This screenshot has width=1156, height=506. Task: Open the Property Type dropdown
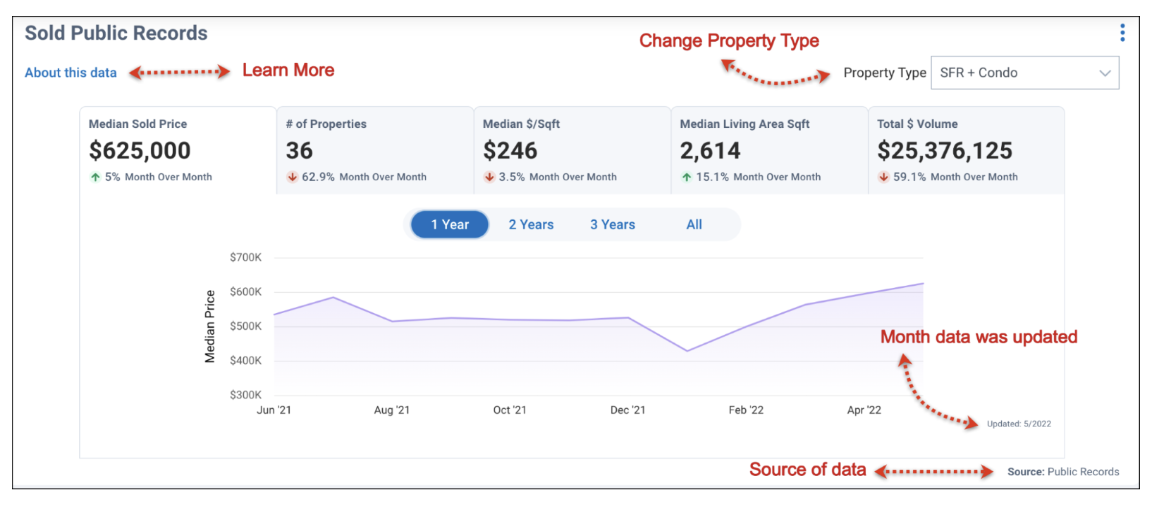coord(1025,73)
